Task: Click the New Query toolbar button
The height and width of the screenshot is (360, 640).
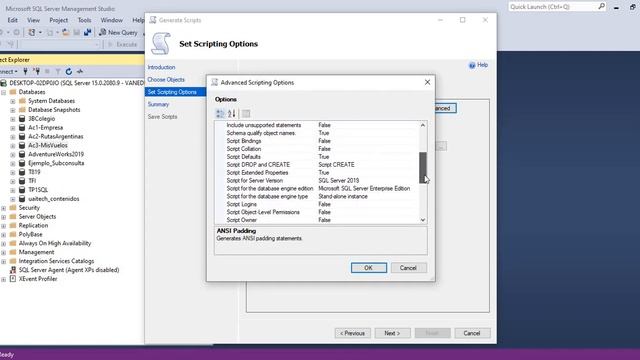Action: pyautogui.click(x=118, y=32)
